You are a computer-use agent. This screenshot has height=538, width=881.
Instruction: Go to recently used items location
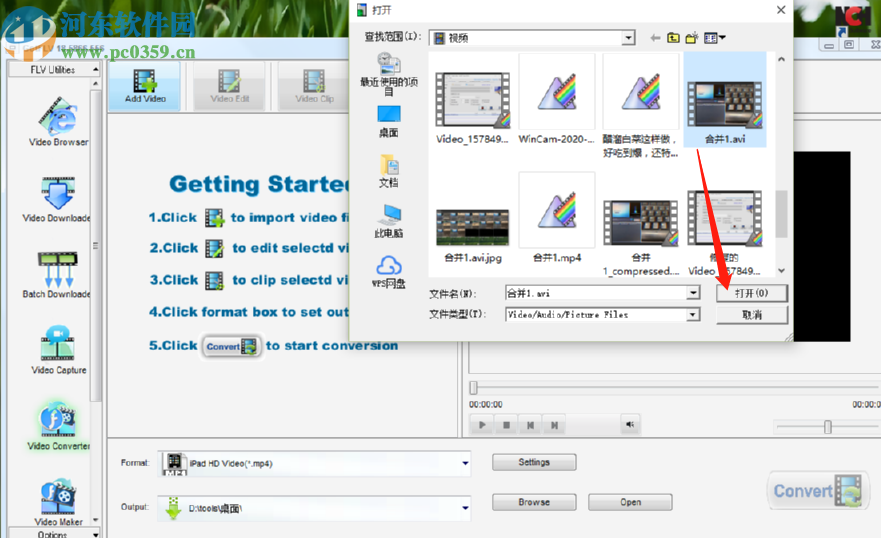coord(388,74)
